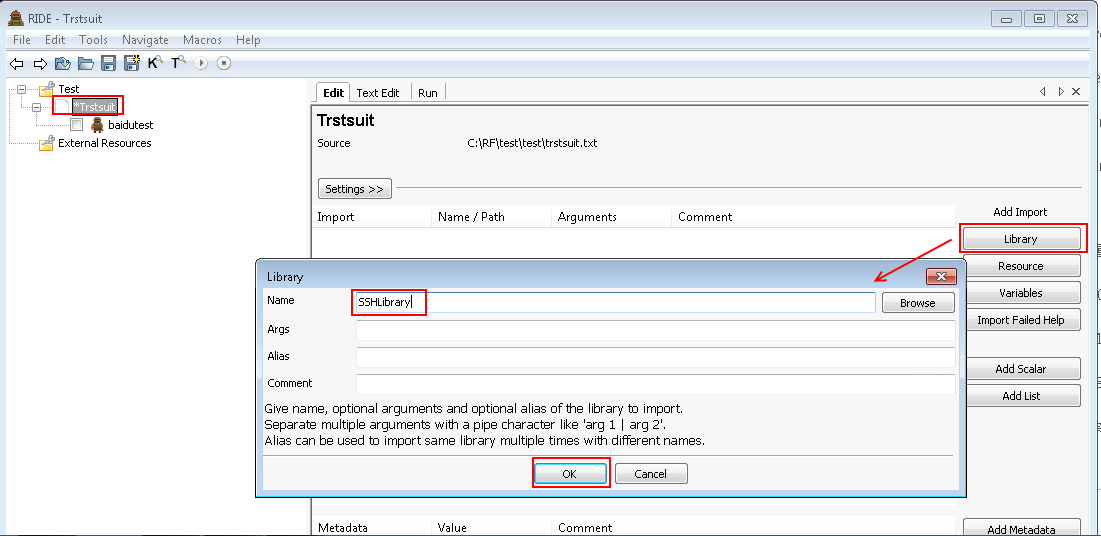Click the Args input field
The width and height of the screenshot is (1101, 536).
pos(656,330)
